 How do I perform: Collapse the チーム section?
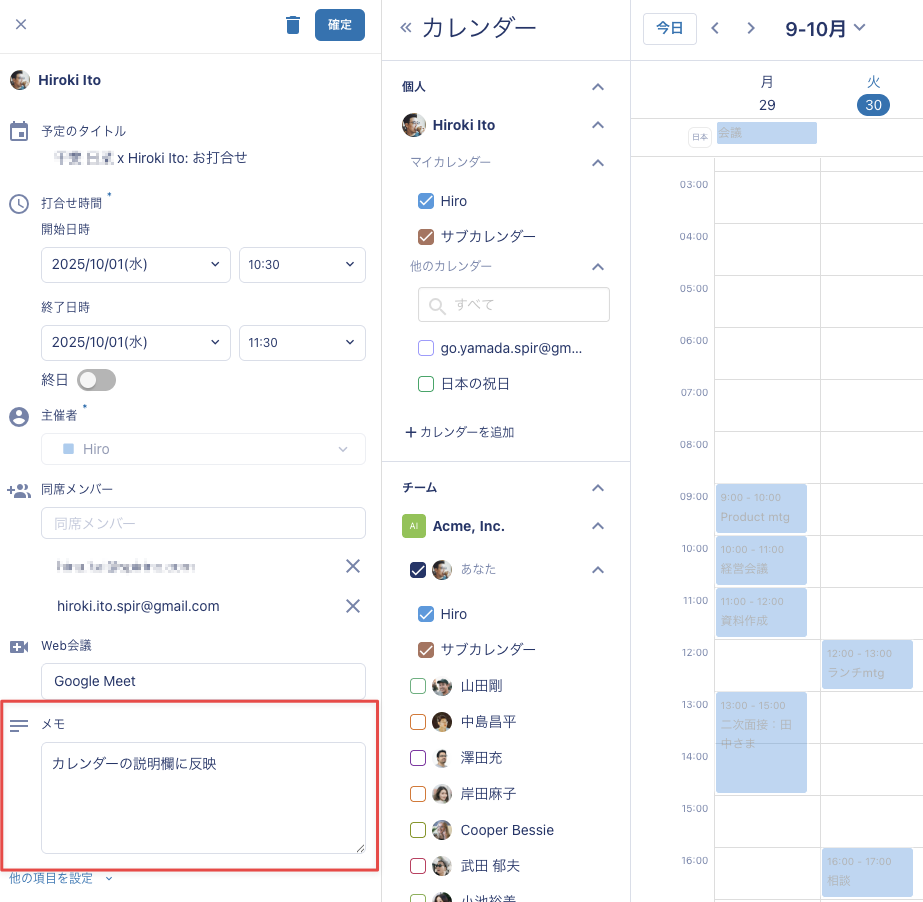coord(598,488)
